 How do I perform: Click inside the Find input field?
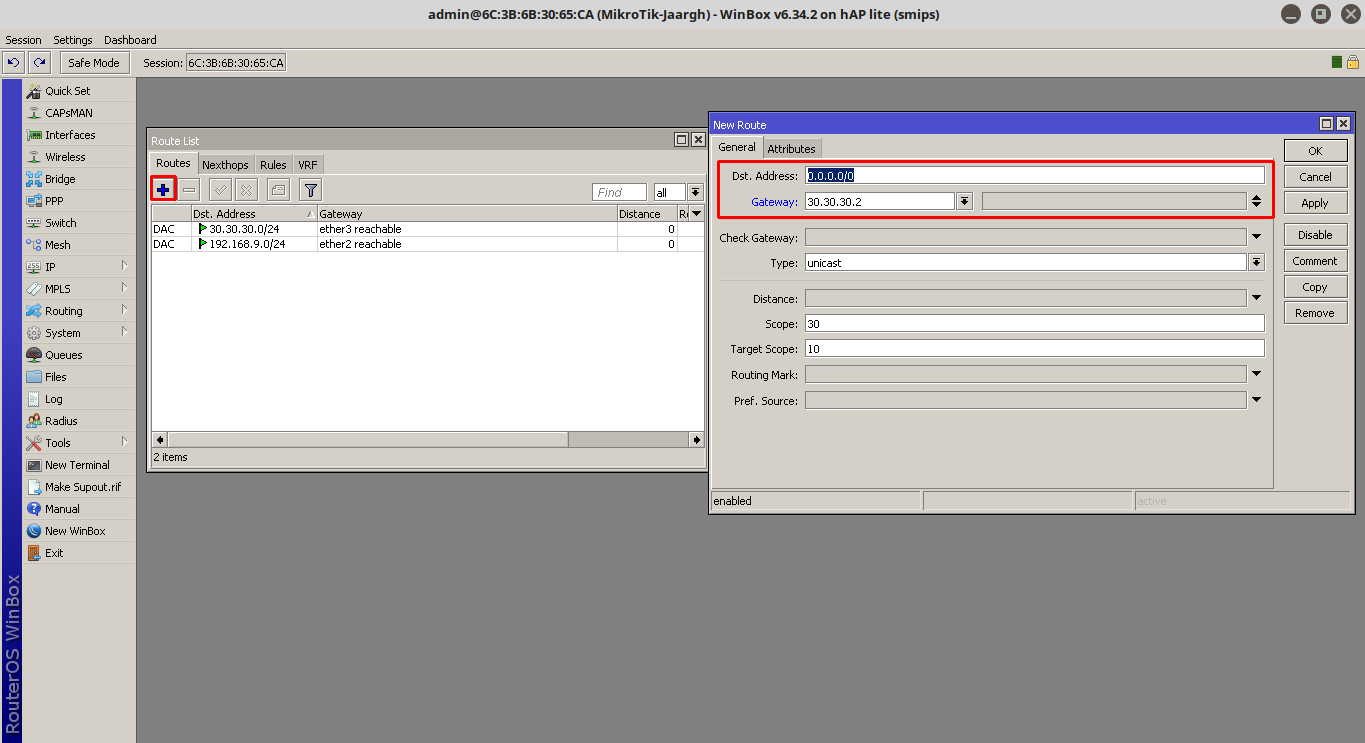click(x=618, y=191)
